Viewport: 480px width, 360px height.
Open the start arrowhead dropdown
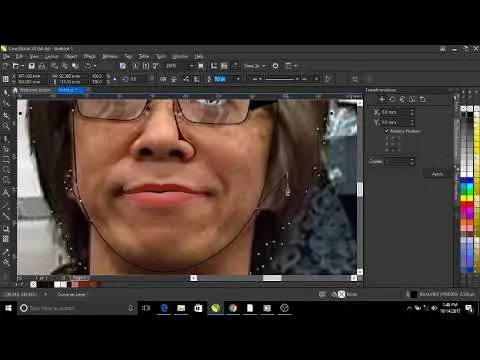(256, 79)
